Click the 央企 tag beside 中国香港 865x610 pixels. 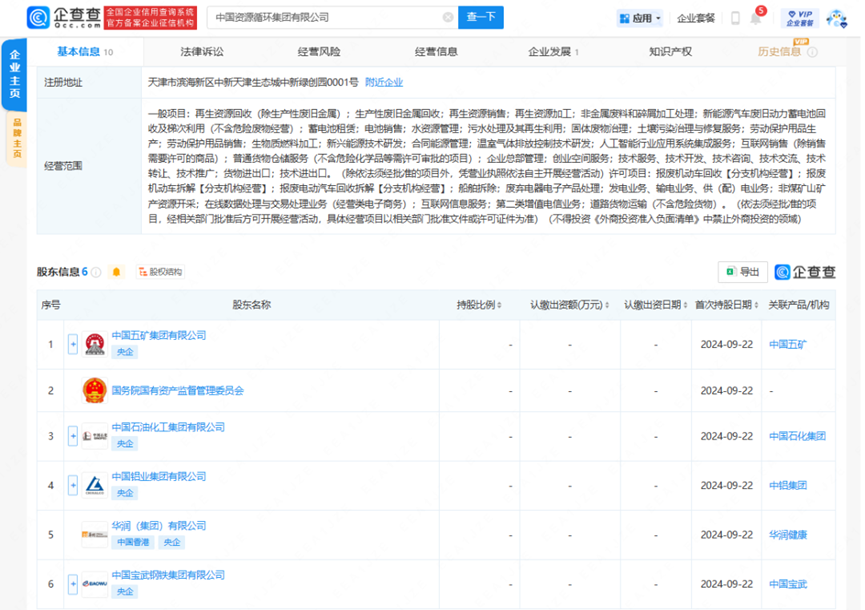point(172,542)
